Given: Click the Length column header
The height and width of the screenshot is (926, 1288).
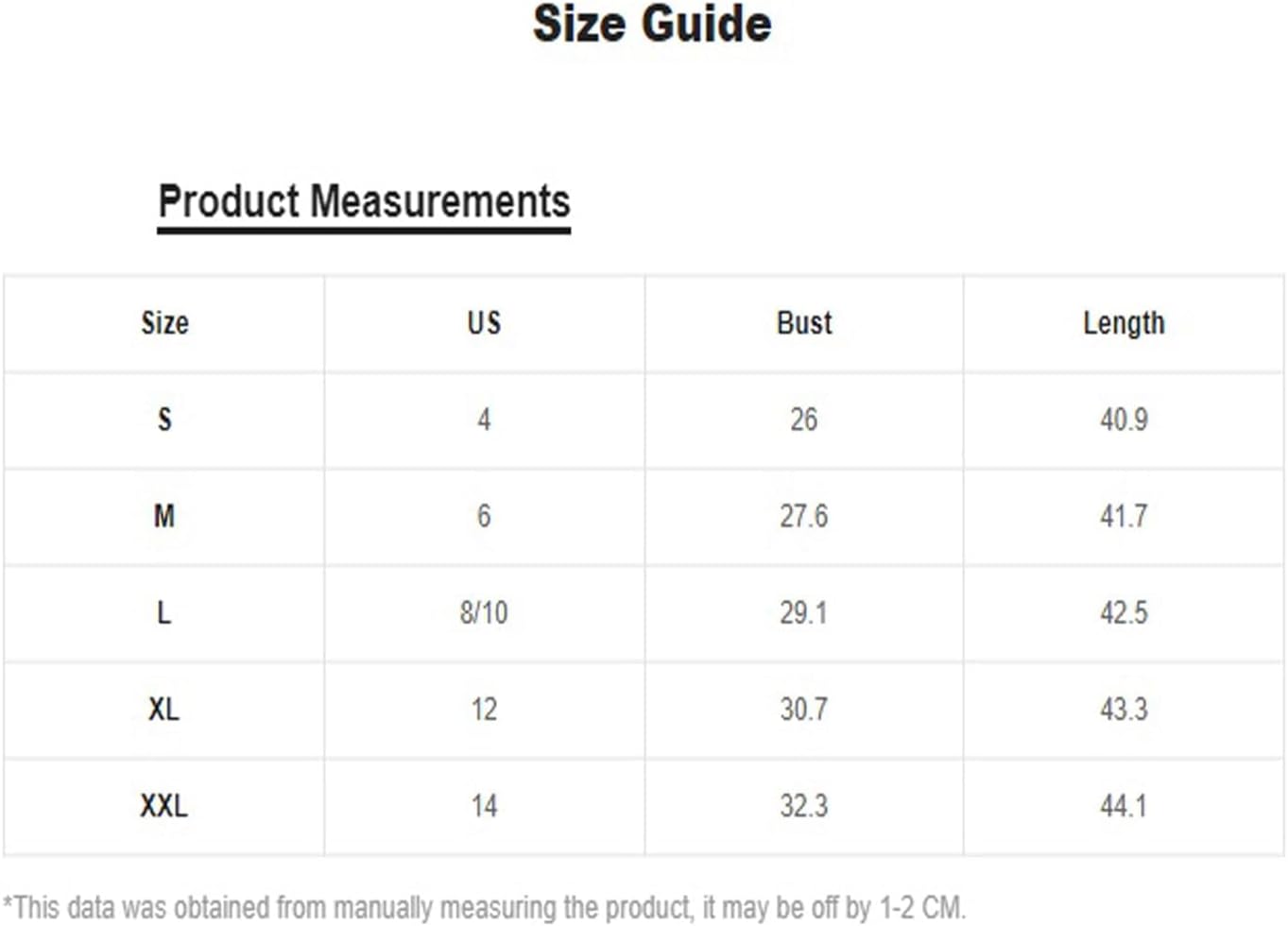Looking at the screenshot, I should click(x=1124, y=323).
